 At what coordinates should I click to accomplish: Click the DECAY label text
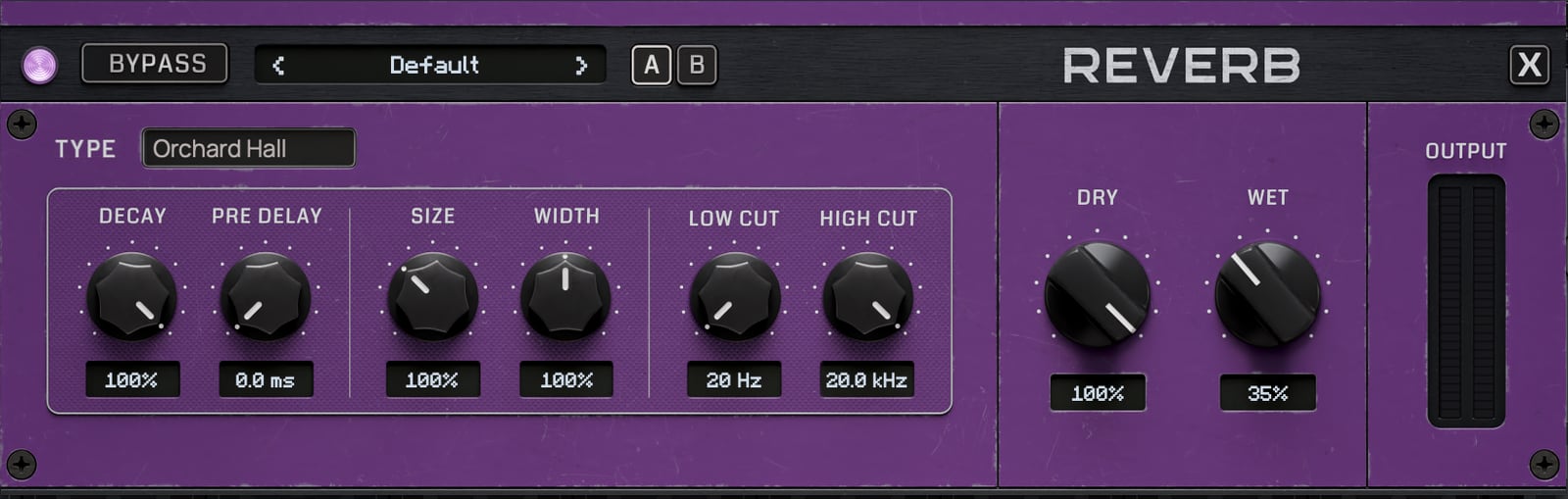pyautogui.click(x=132, y=216)
